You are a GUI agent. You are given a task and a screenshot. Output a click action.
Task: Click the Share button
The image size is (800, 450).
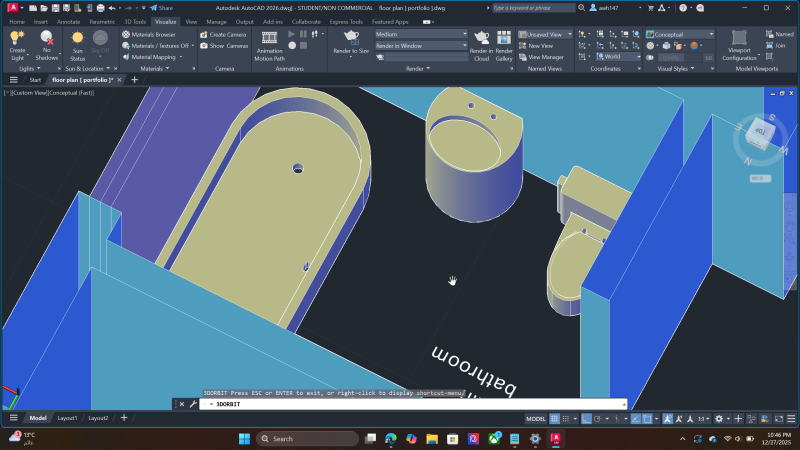(162, 7)
